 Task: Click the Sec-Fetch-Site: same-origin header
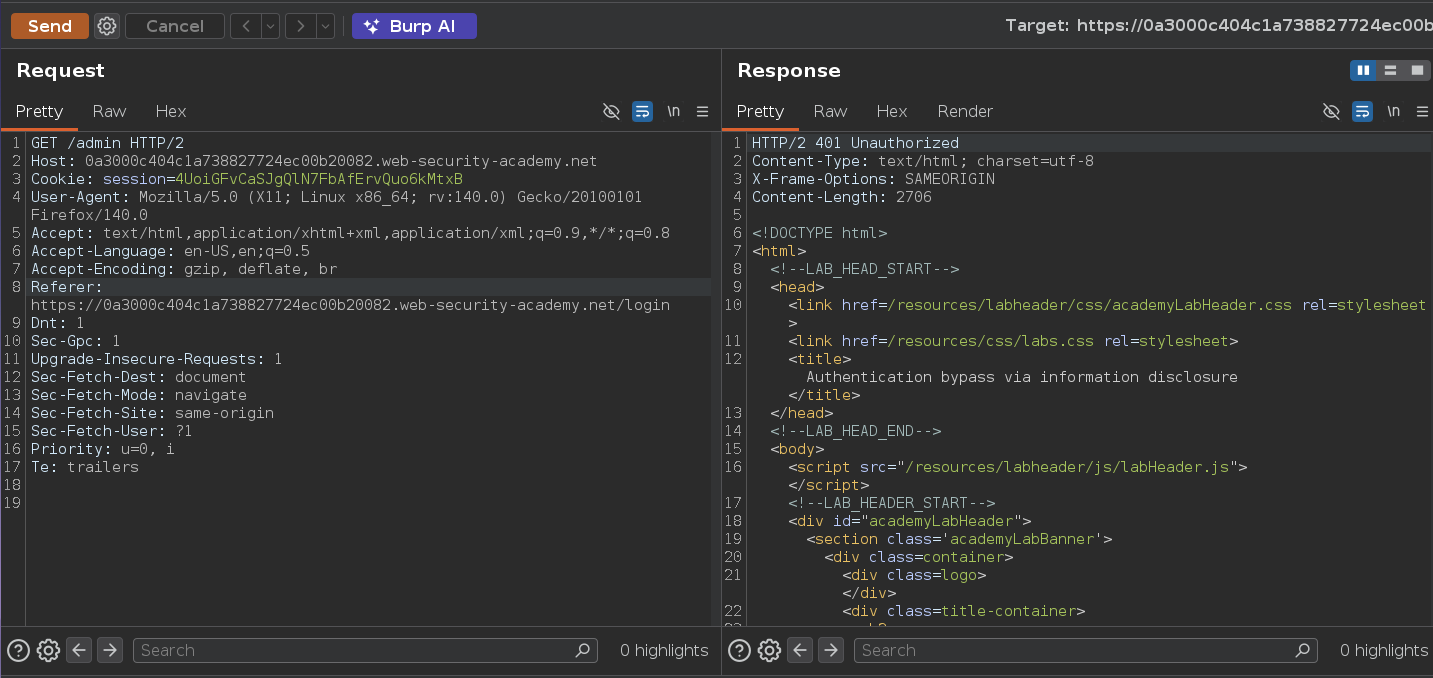[152, 413]
